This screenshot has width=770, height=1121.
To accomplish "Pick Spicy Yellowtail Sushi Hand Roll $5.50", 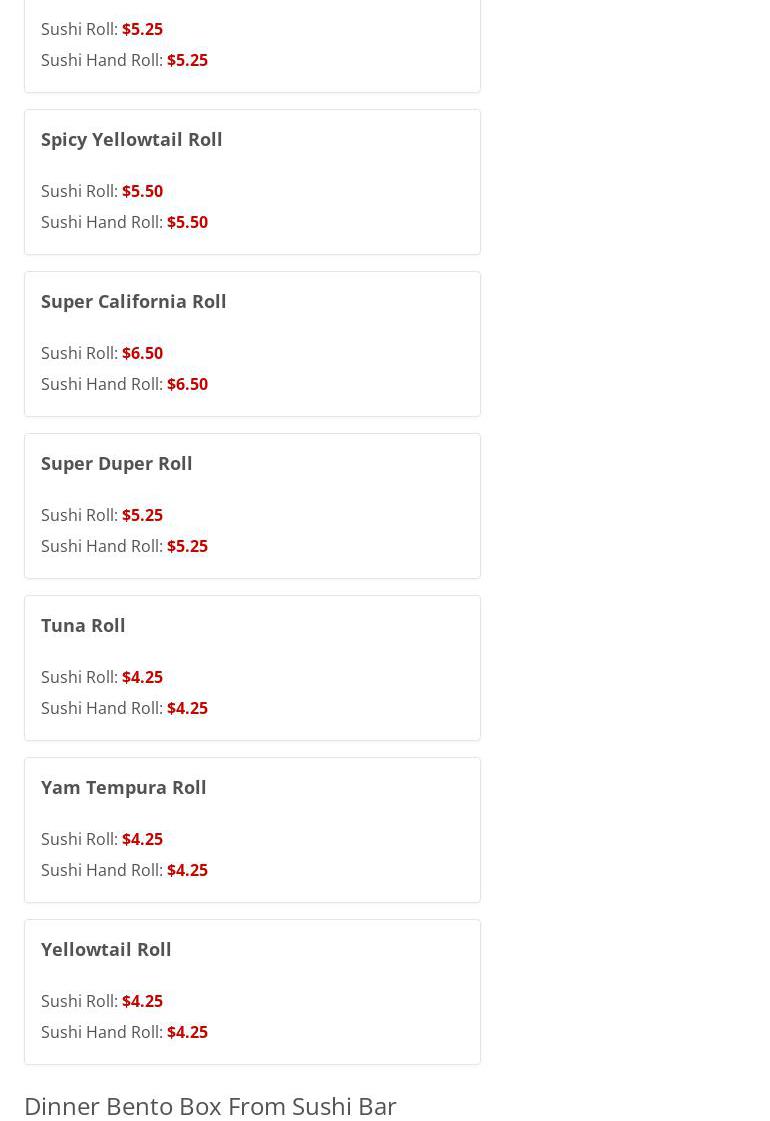I will point(187,222).
